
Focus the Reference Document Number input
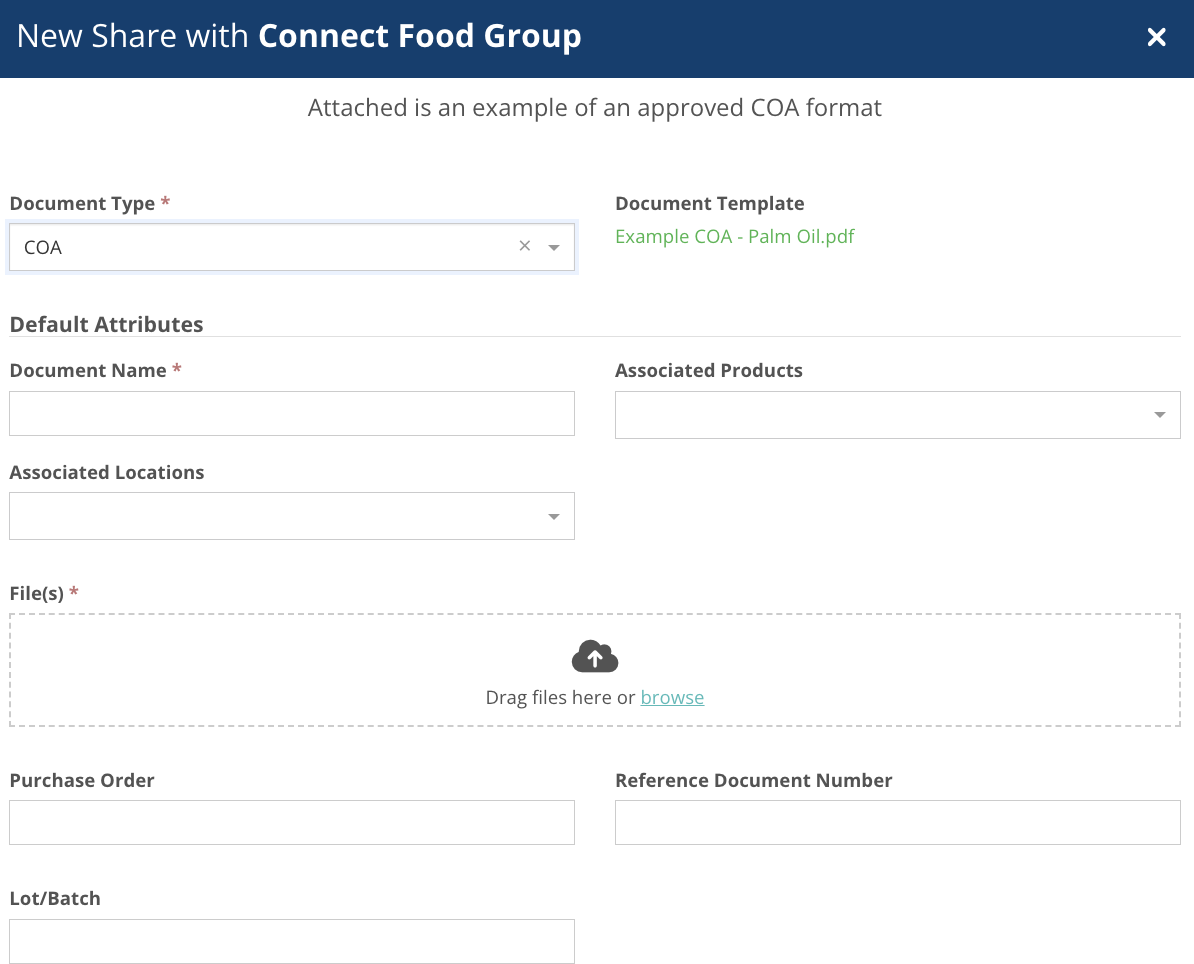(897, 822)
